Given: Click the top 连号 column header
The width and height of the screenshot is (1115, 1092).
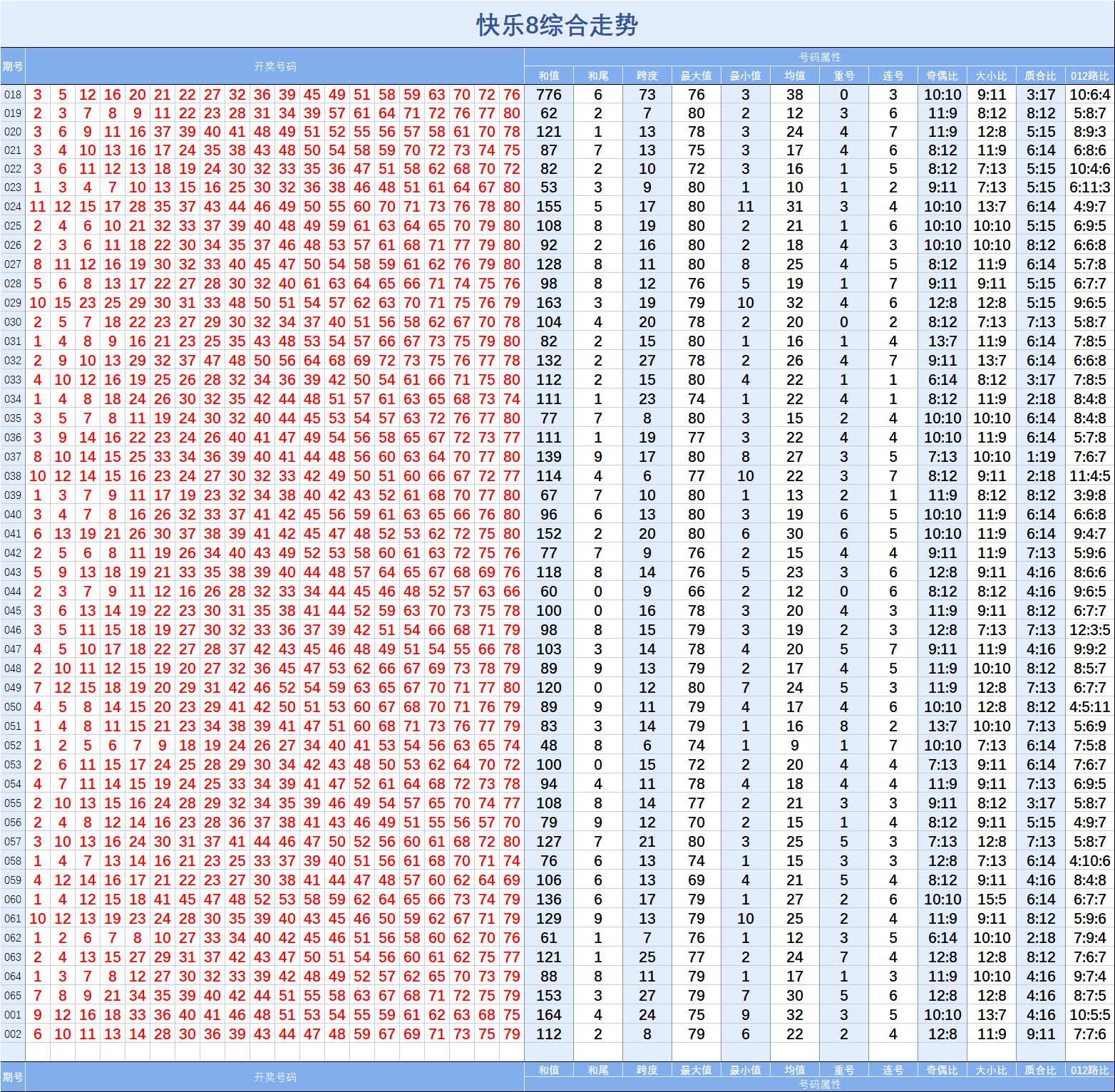Looking at the screenshot, I should (893, 76).
